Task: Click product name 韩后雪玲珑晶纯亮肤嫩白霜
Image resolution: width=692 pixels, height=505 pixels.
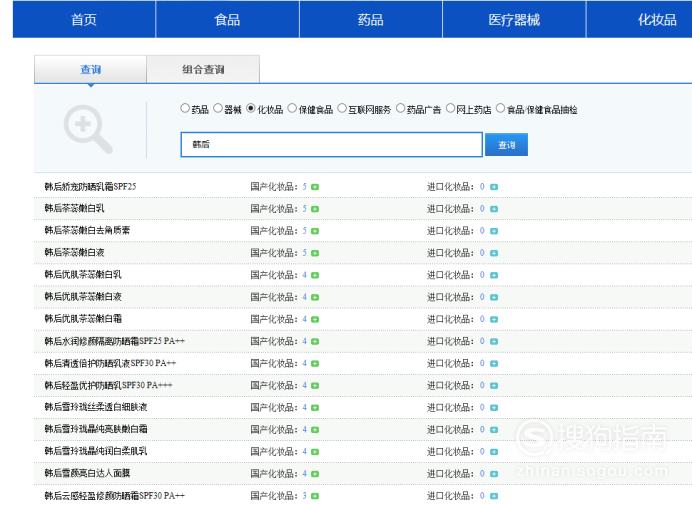Action: coord(96,429)
